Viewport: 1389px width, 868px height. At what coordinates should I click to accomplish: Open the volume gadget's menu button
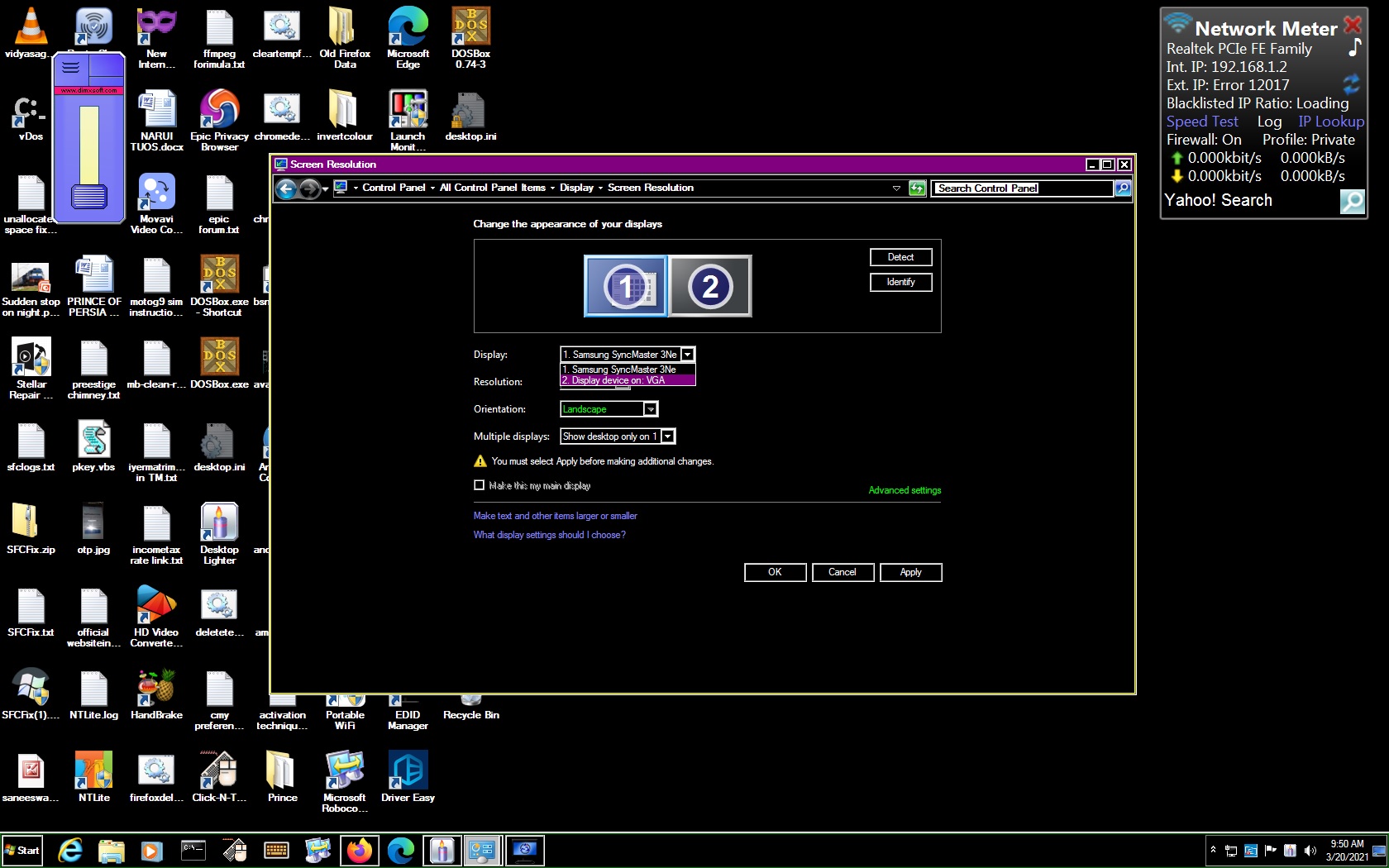coord(71,68)
